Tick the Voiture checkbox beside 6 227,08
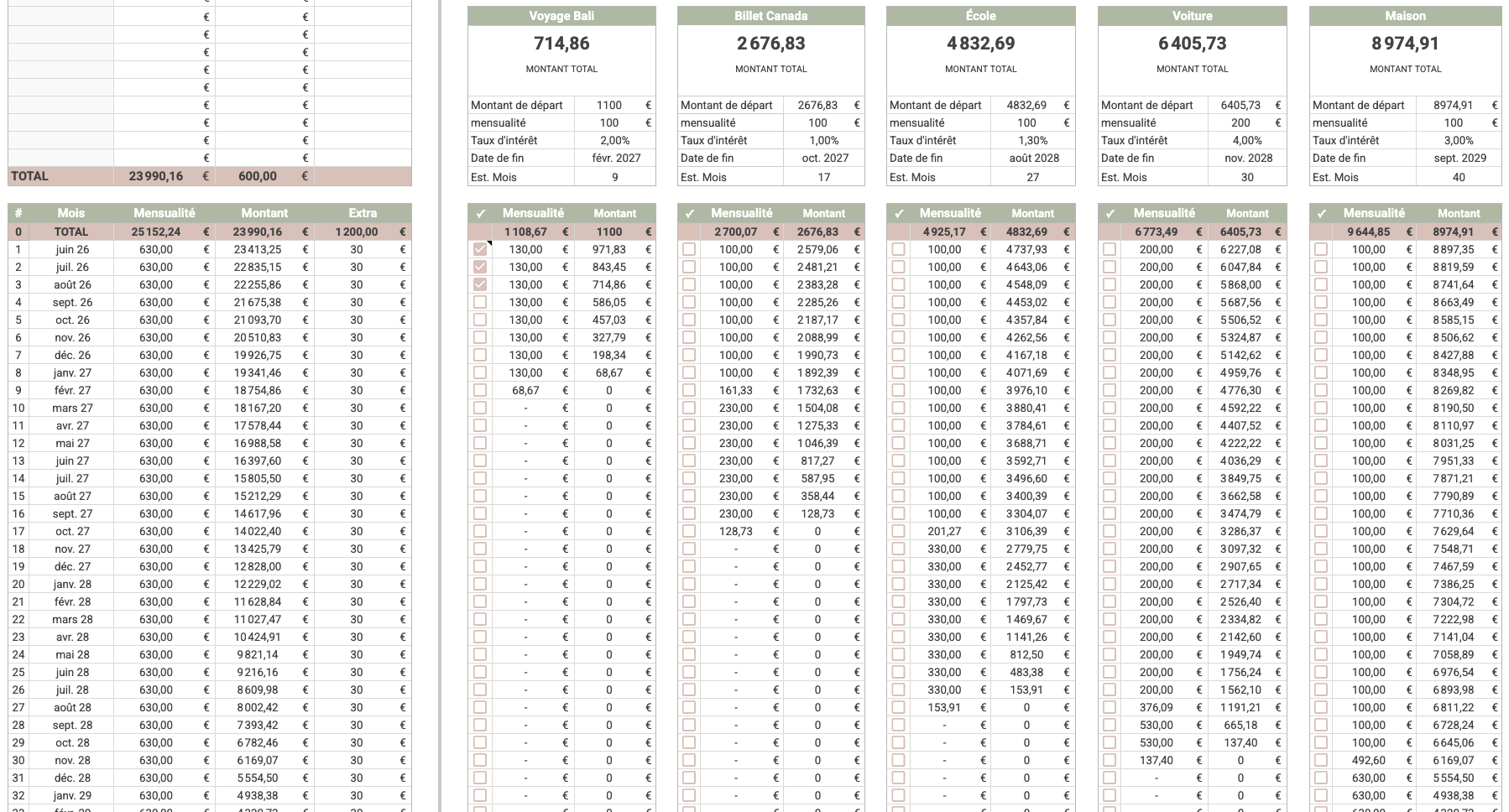Screen dimensions: 1509x812 (1110, 249)
